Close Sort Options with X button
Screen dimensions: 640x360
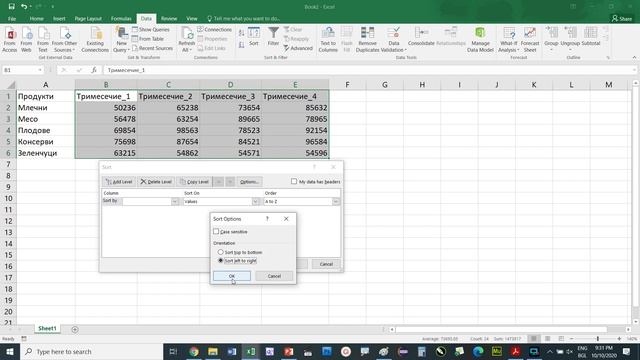[286, 219]
